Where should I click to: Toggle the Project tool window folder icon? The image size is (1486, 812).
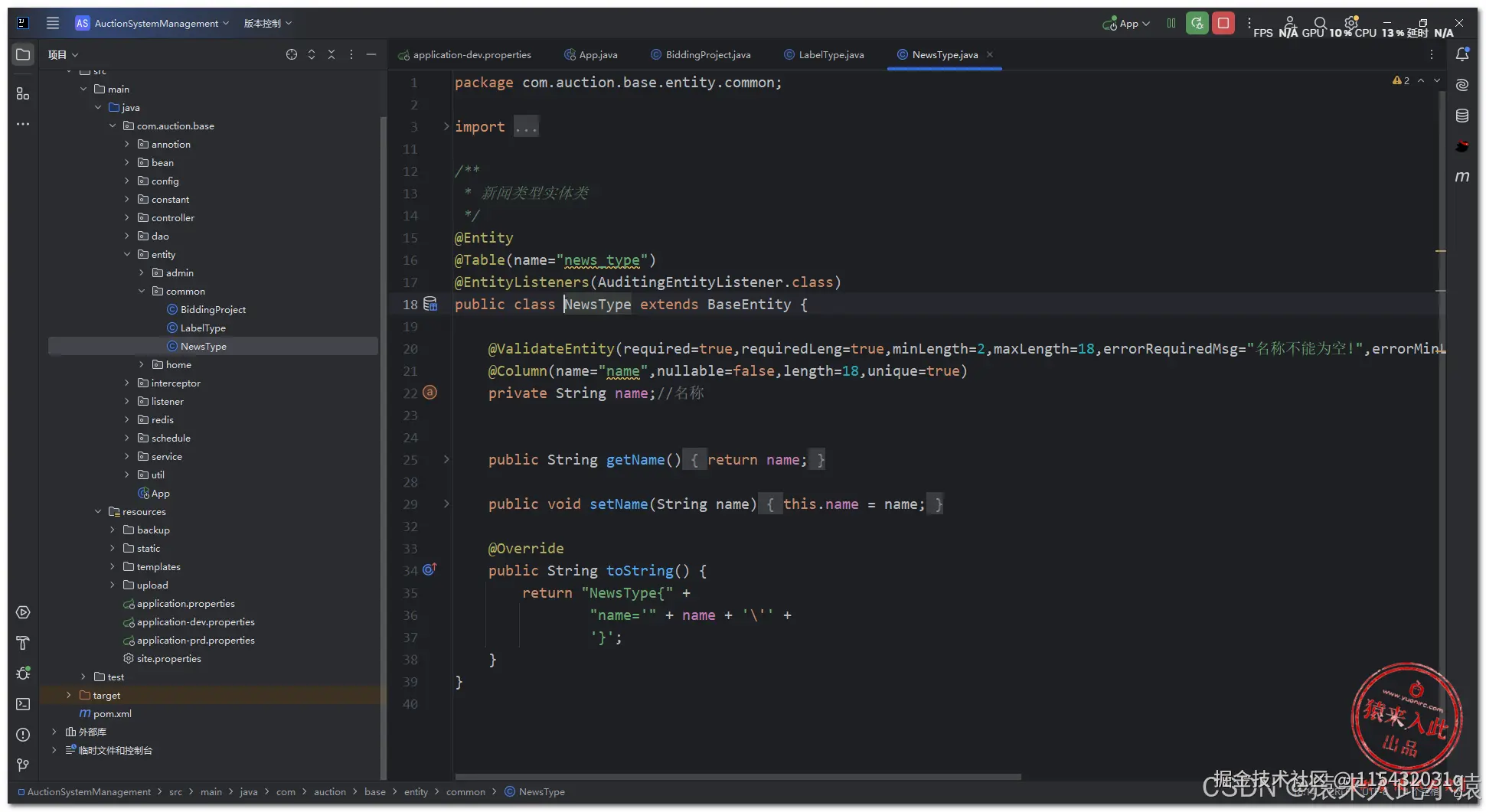tap(23, 54)
